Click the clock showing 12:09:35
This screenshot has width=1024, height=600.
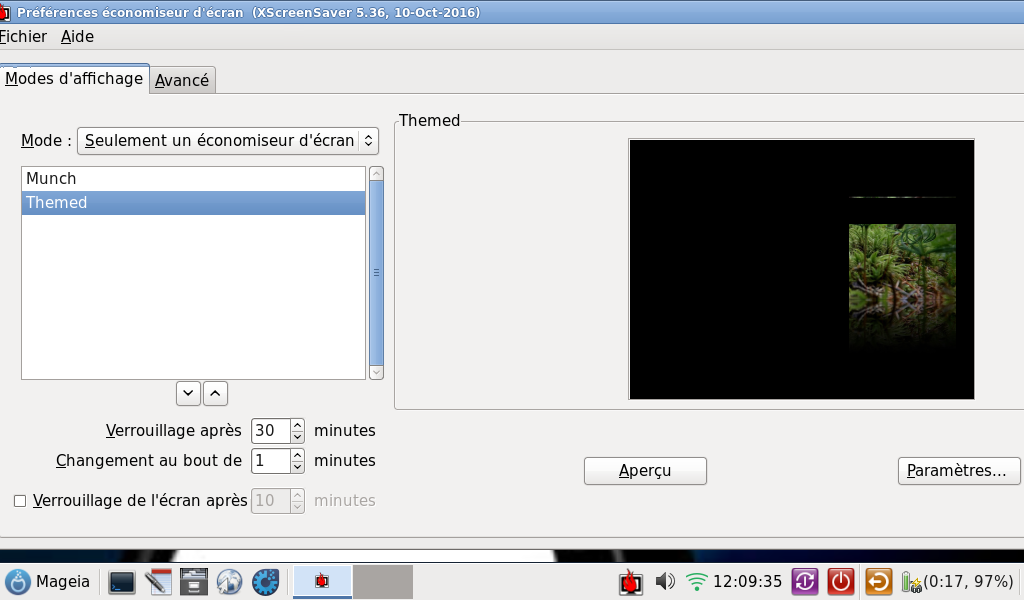tap(747, 581)
